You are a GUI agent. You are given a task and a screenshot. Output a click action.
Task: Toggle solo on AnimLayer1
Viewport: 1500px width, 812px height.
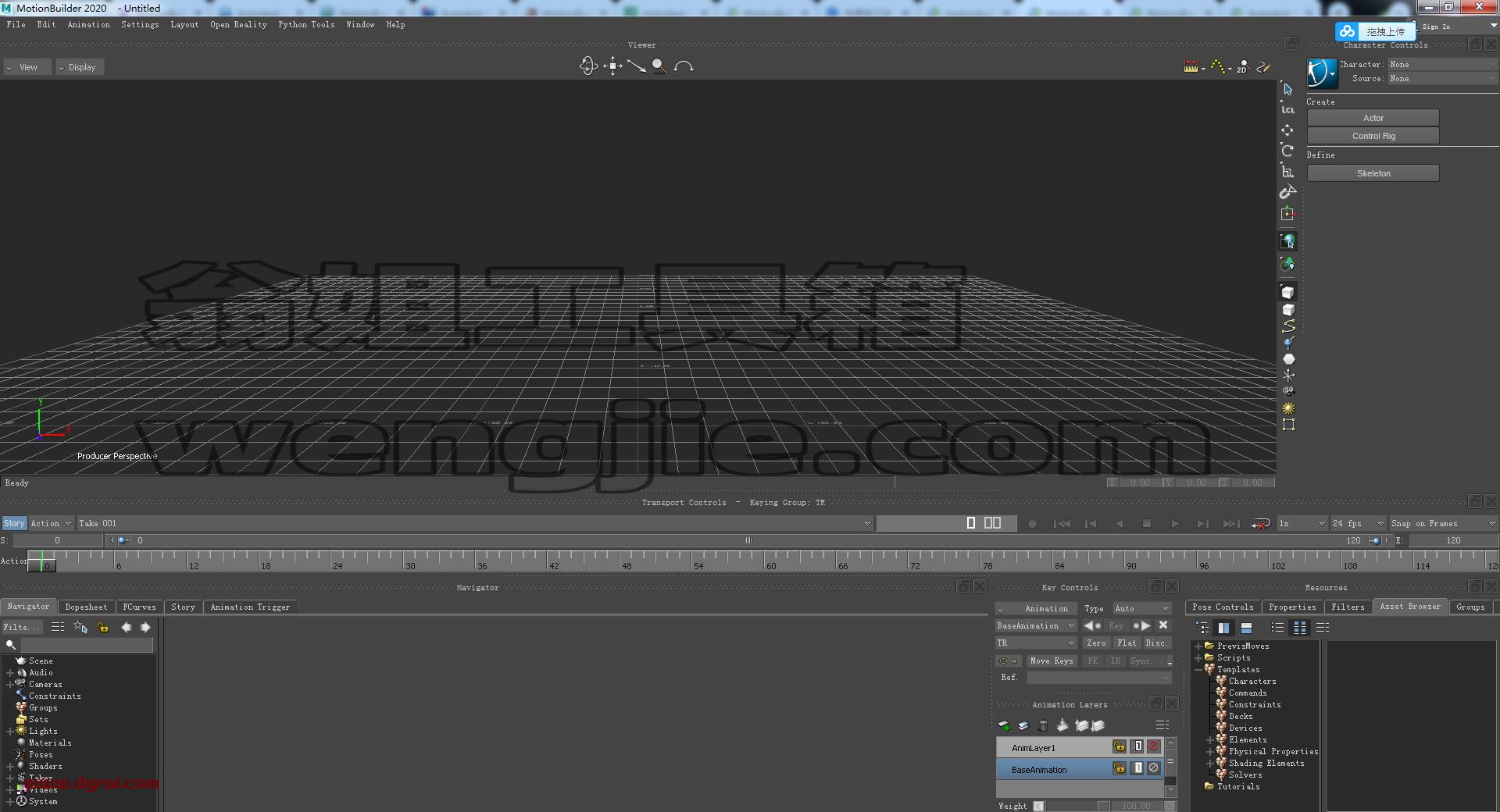[x=1137, y=746]
